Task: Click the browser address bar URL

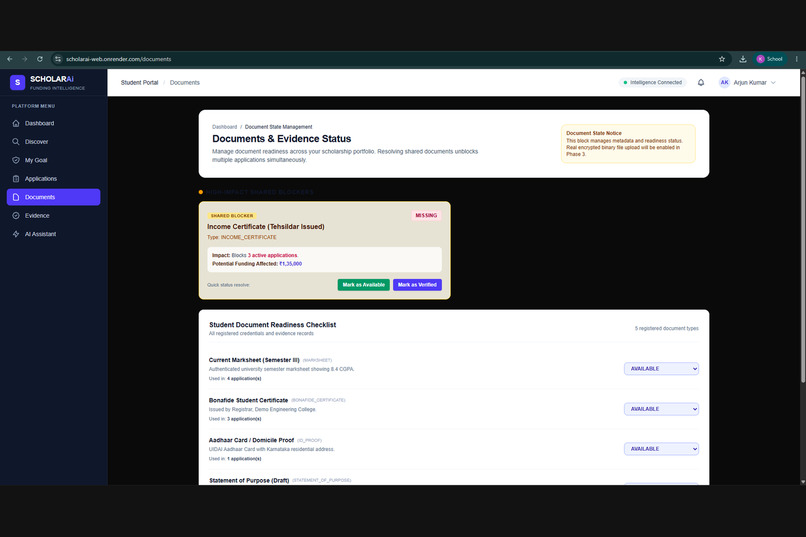Action: [x=118, y=59]
